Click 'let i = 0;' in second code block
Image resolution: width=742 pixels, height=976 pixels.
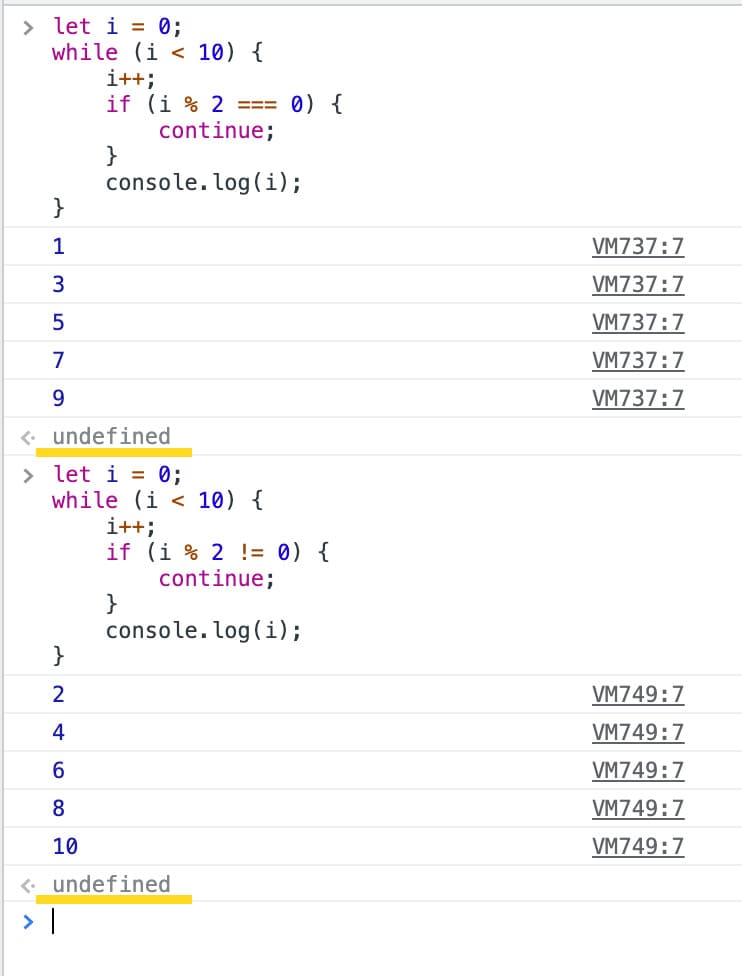point(117,474)
